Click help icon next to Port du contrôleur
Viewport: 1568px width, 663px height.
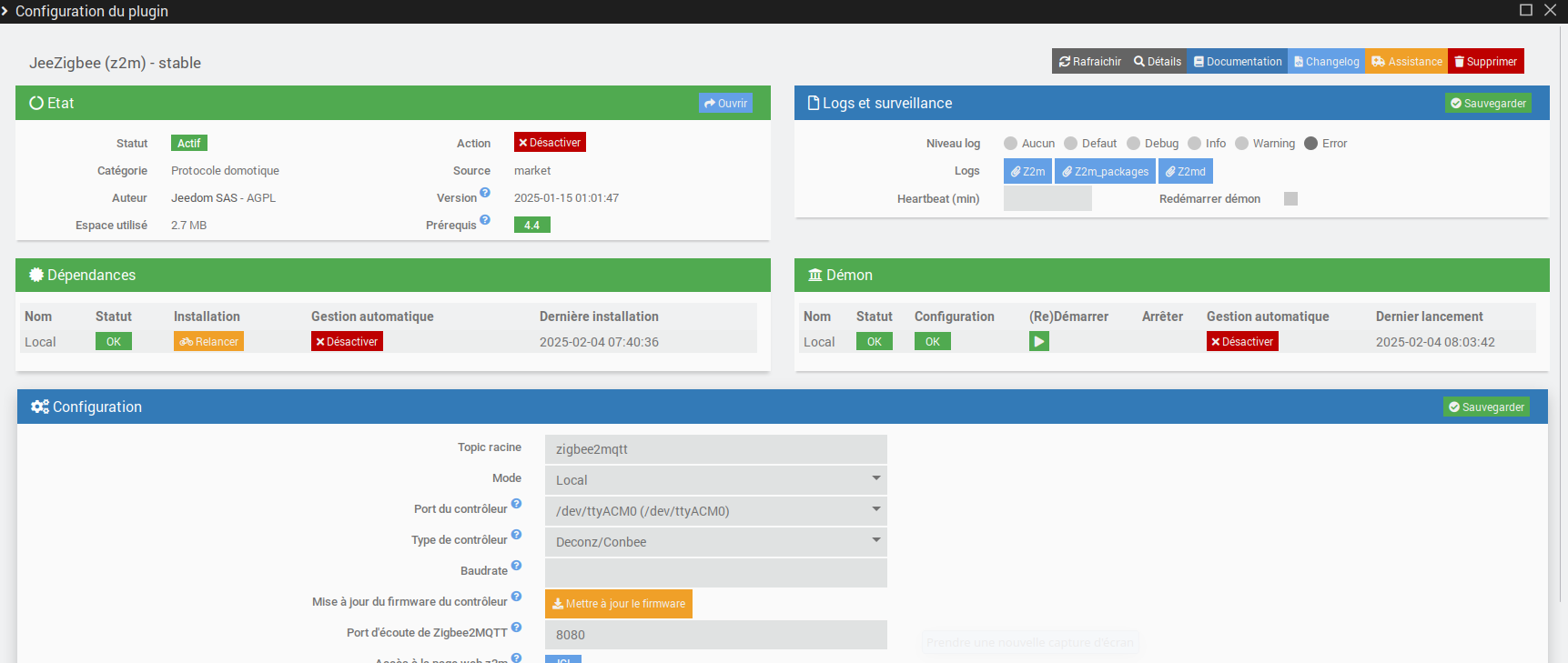516,504
